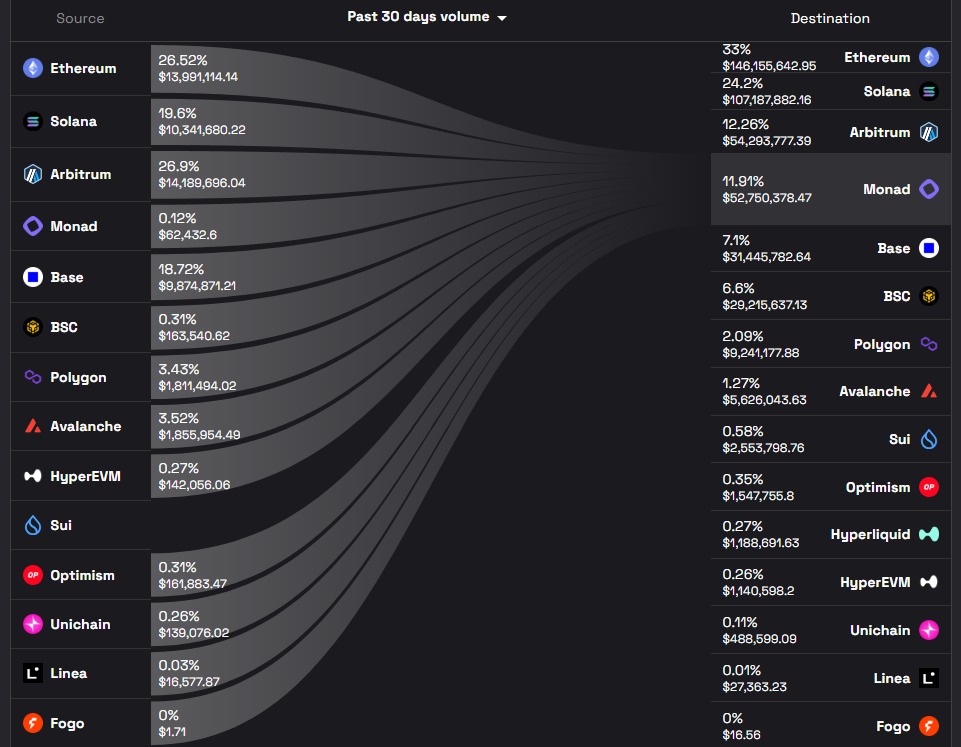
Task: Click the Avalanche icon in Source column
Action: [x=32, y=426]
